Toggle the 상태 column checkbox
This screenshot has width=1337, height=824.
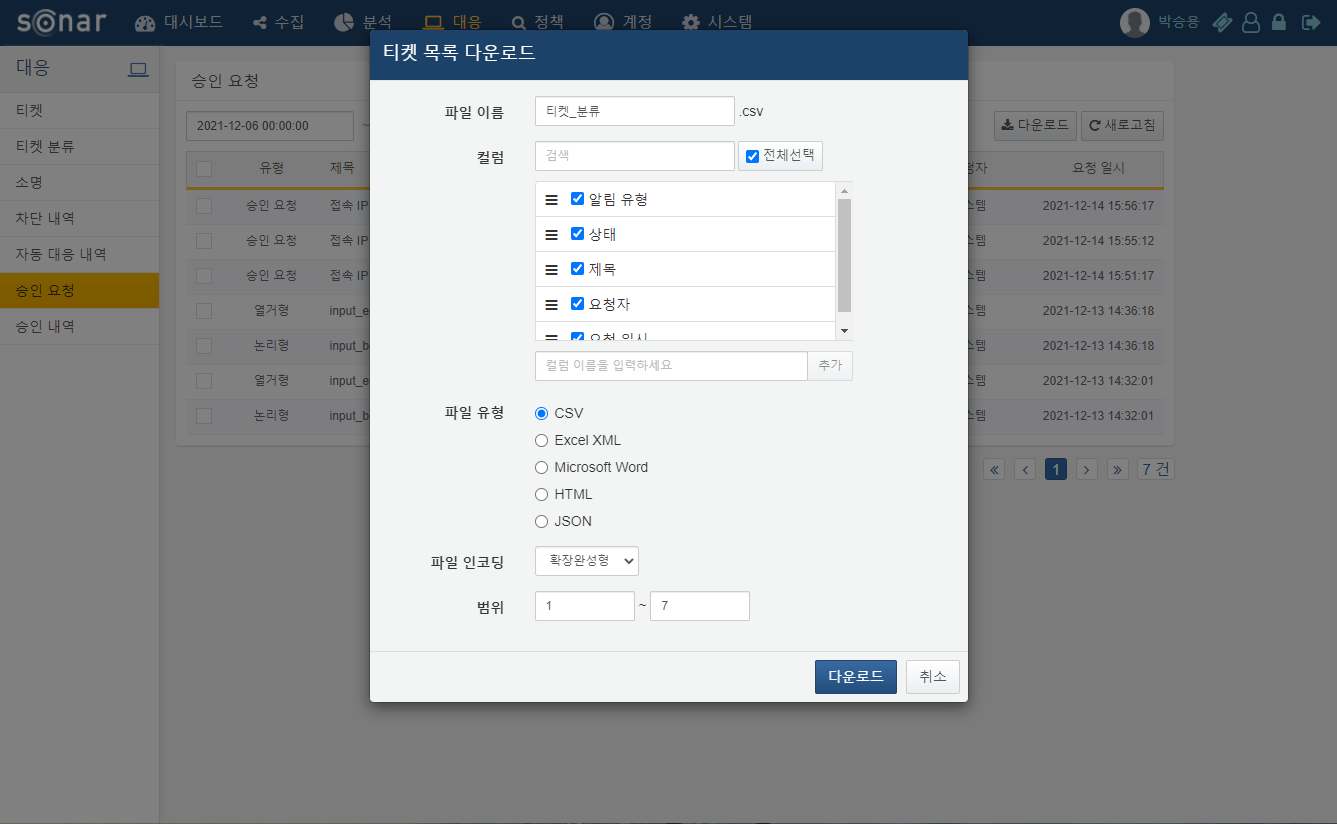pos(577,234)
